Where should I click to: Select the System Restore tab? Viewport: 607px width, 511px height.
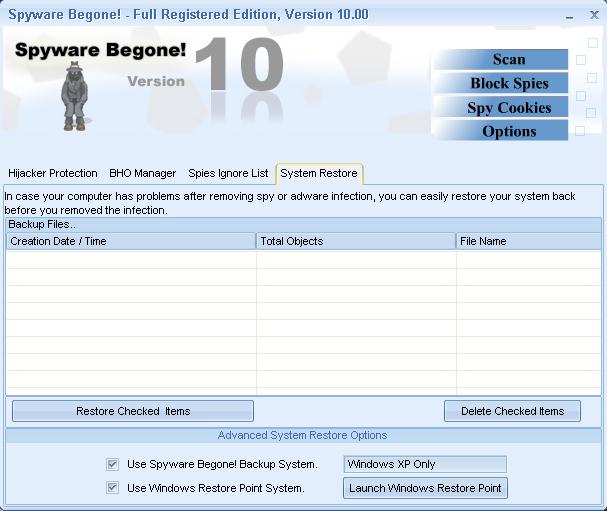319,173
